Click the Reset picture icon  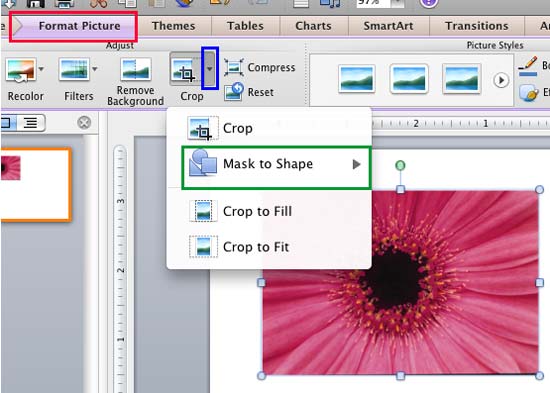coord(234,92)
